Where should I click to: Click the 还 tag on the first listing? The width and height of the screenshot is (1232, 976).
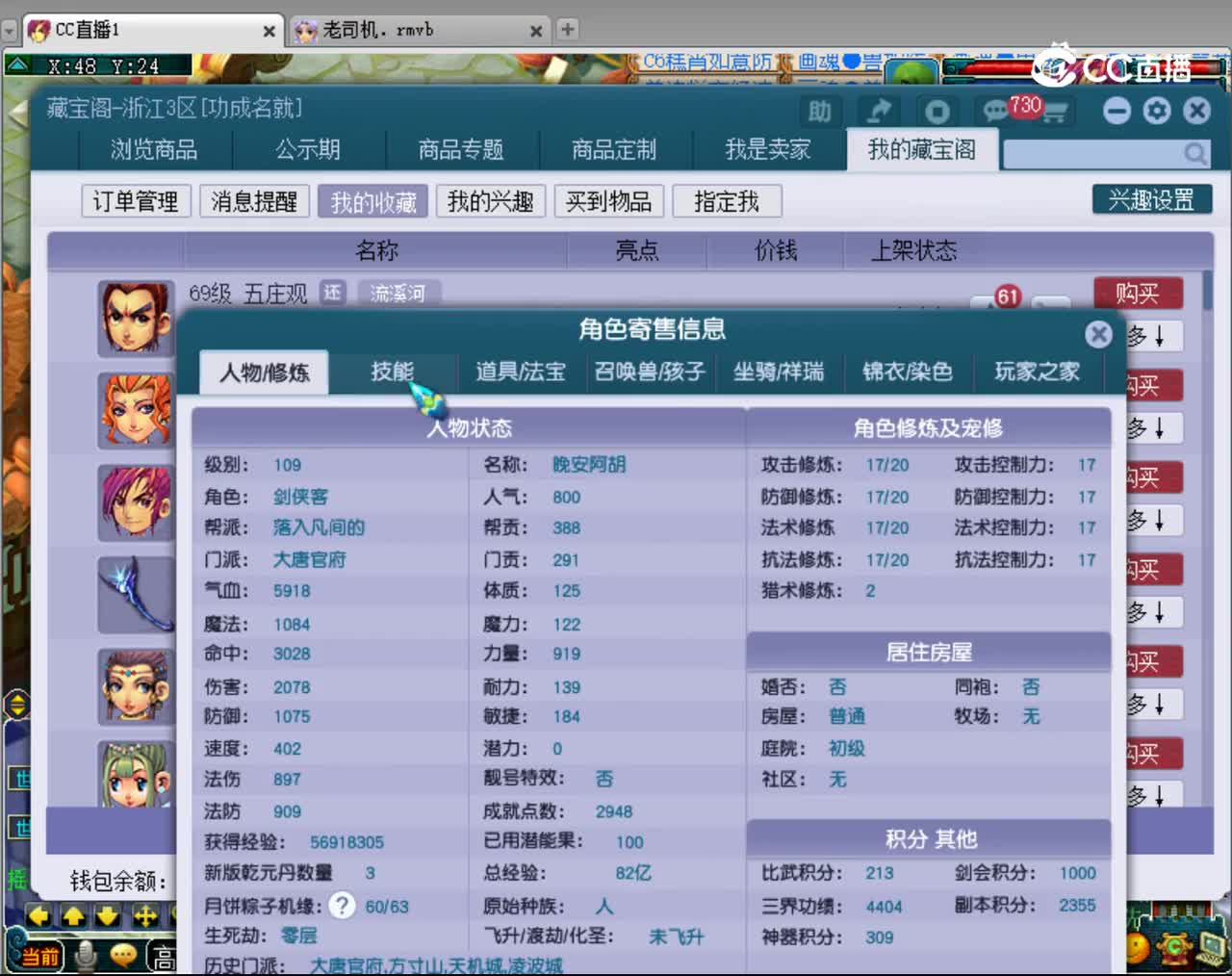tap(332, 293)
